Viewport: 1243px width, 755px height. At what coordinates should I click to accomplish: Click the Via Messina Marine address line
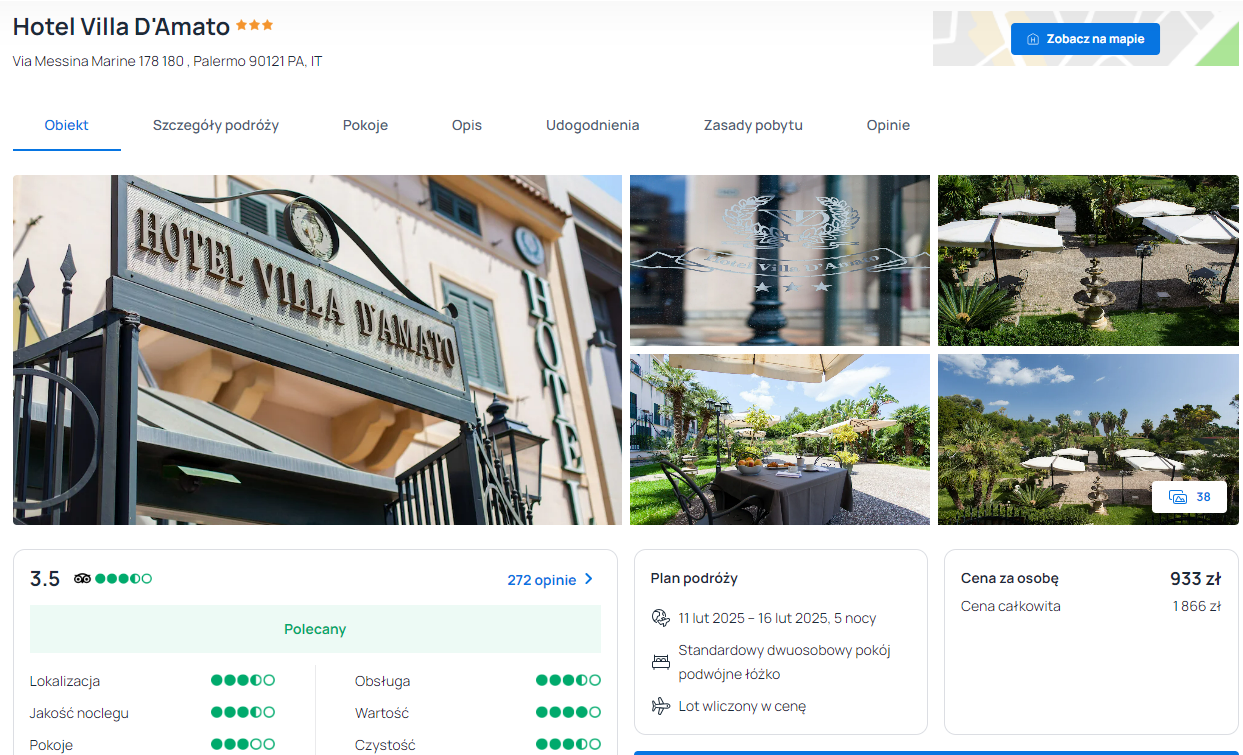[167, 61]
